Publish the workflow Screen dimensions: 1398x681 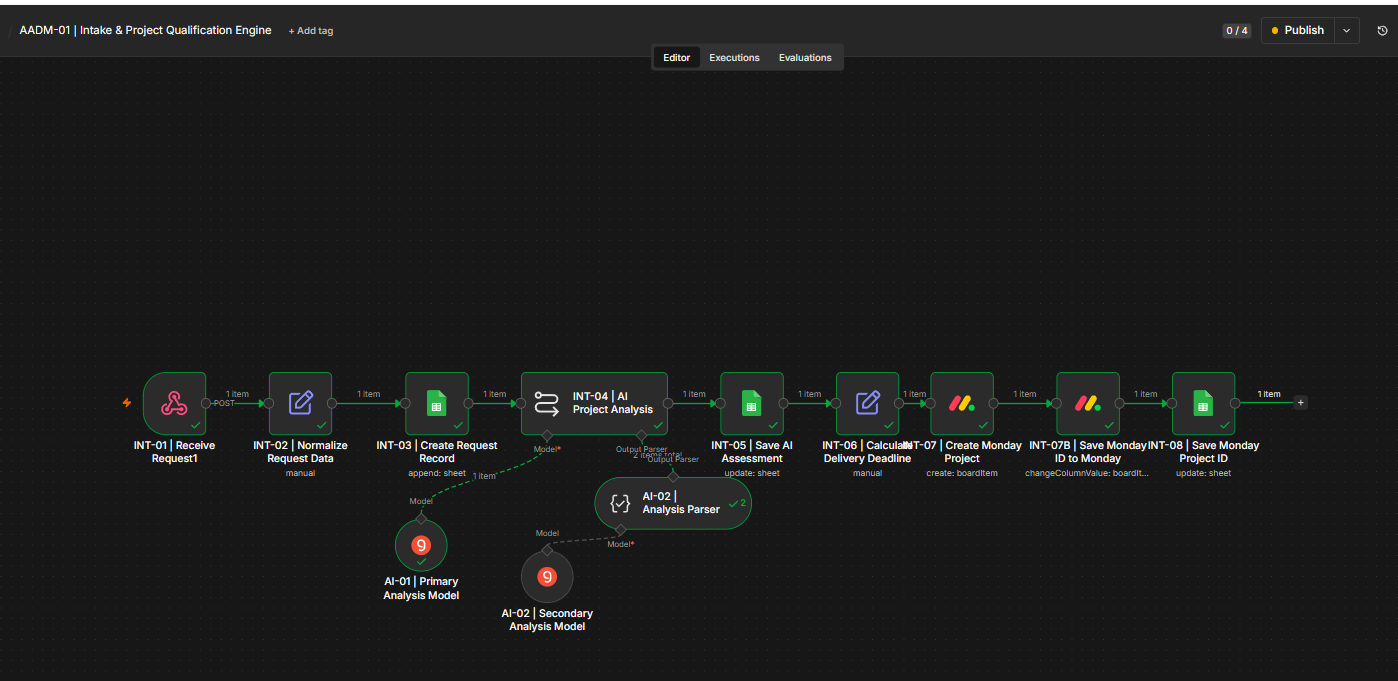tap(1297, 30)
